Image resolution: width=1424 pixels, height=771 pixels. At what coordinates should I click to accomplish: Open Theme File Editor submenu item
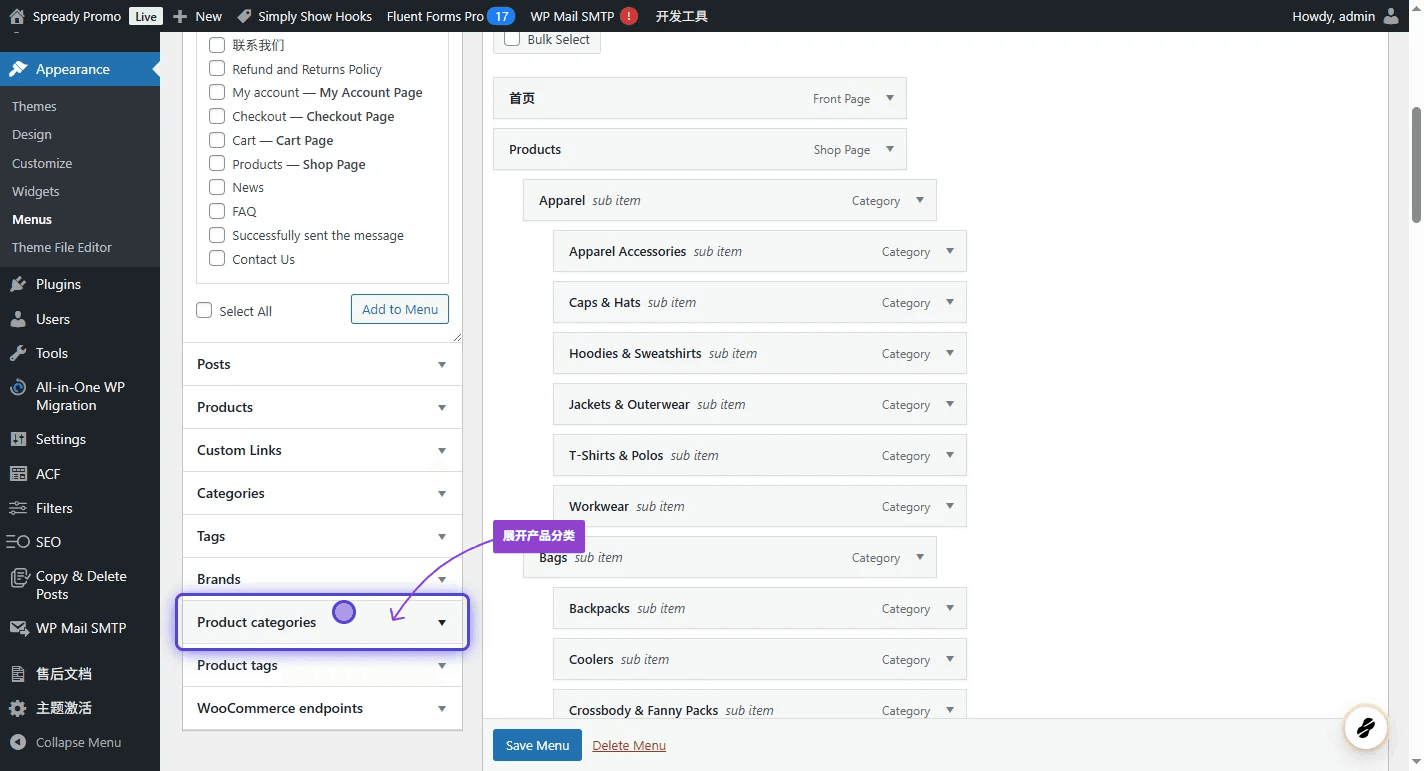coord(62,247)
